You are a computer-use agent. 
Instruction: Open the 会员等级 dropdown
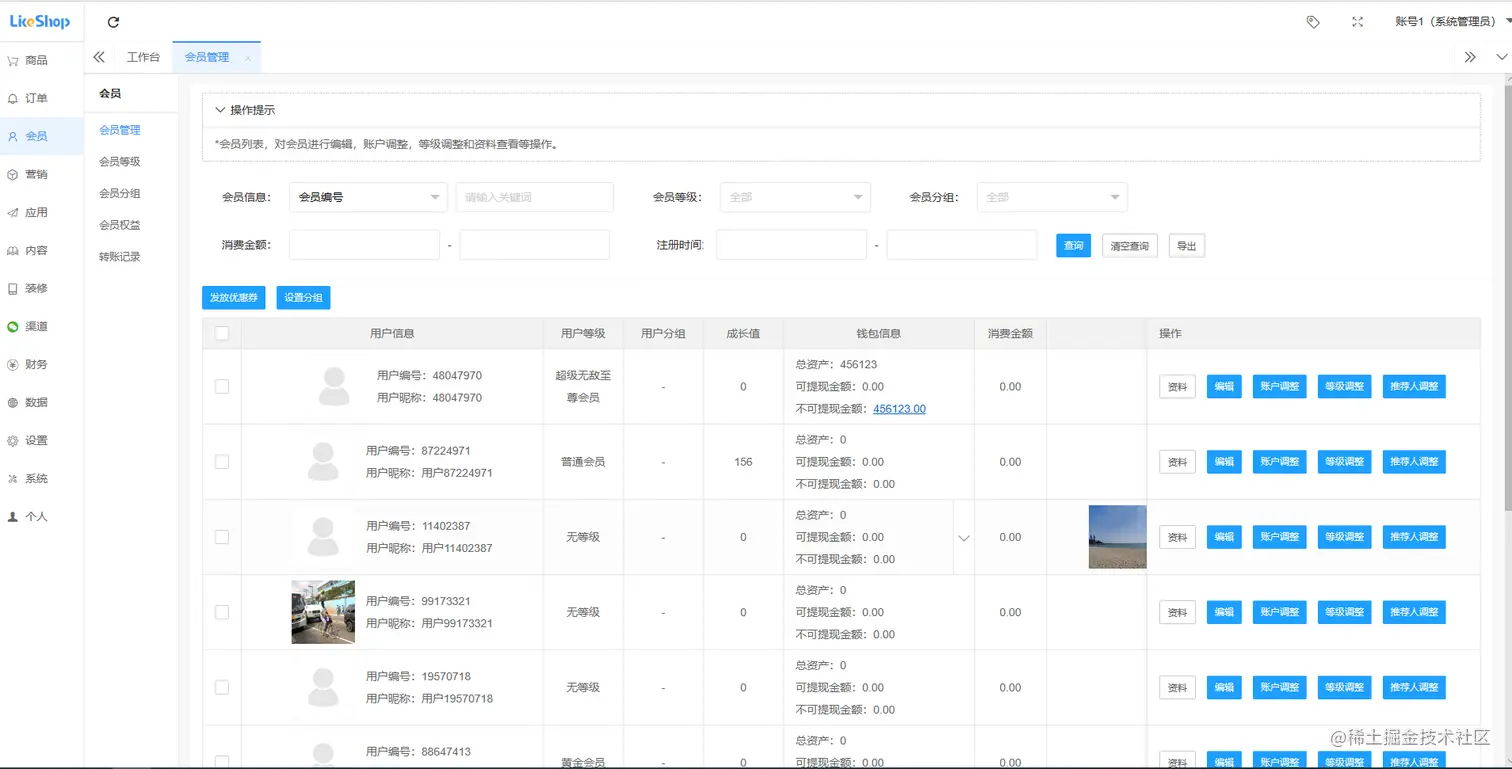click(x=795, y=197)
